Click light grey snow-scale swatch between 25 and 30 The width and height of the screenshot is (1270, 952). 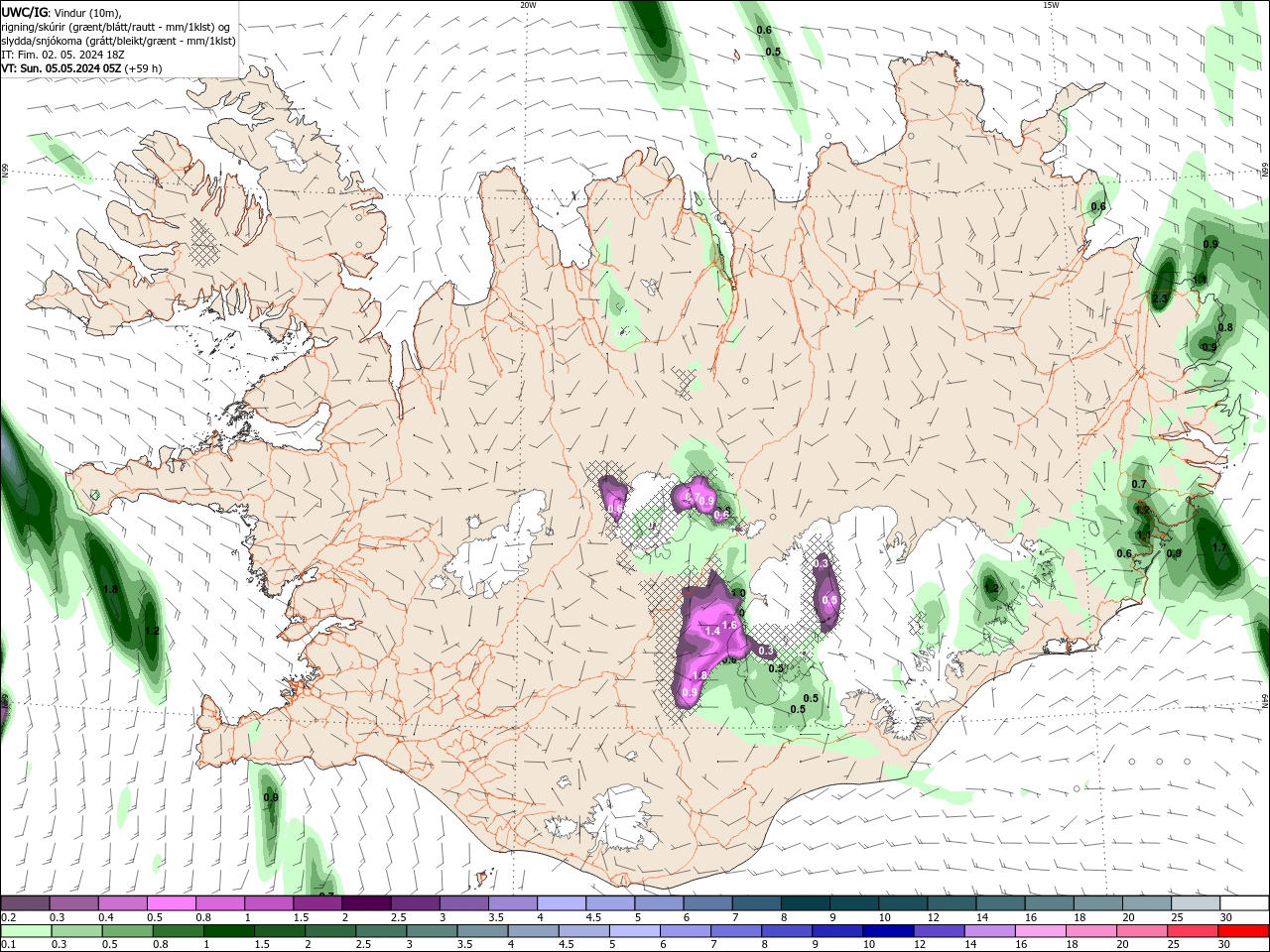coord(1196,903)
